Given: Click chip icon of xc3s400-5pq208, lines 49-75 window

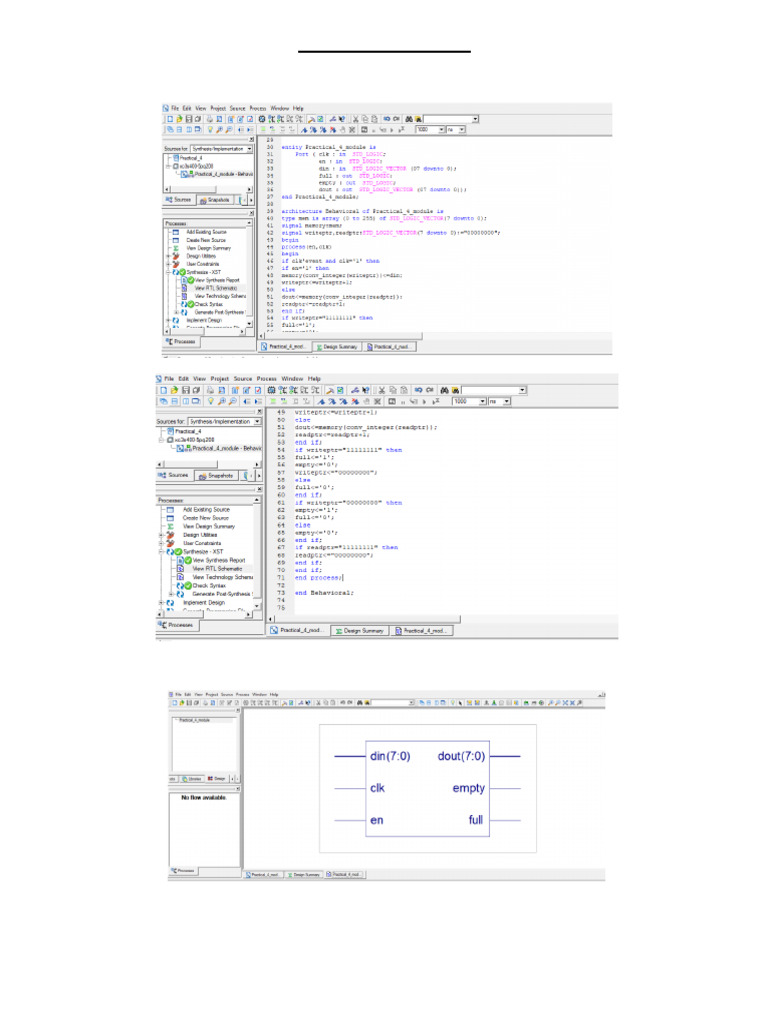Looking at the screenshot, I should click(170, 440).
